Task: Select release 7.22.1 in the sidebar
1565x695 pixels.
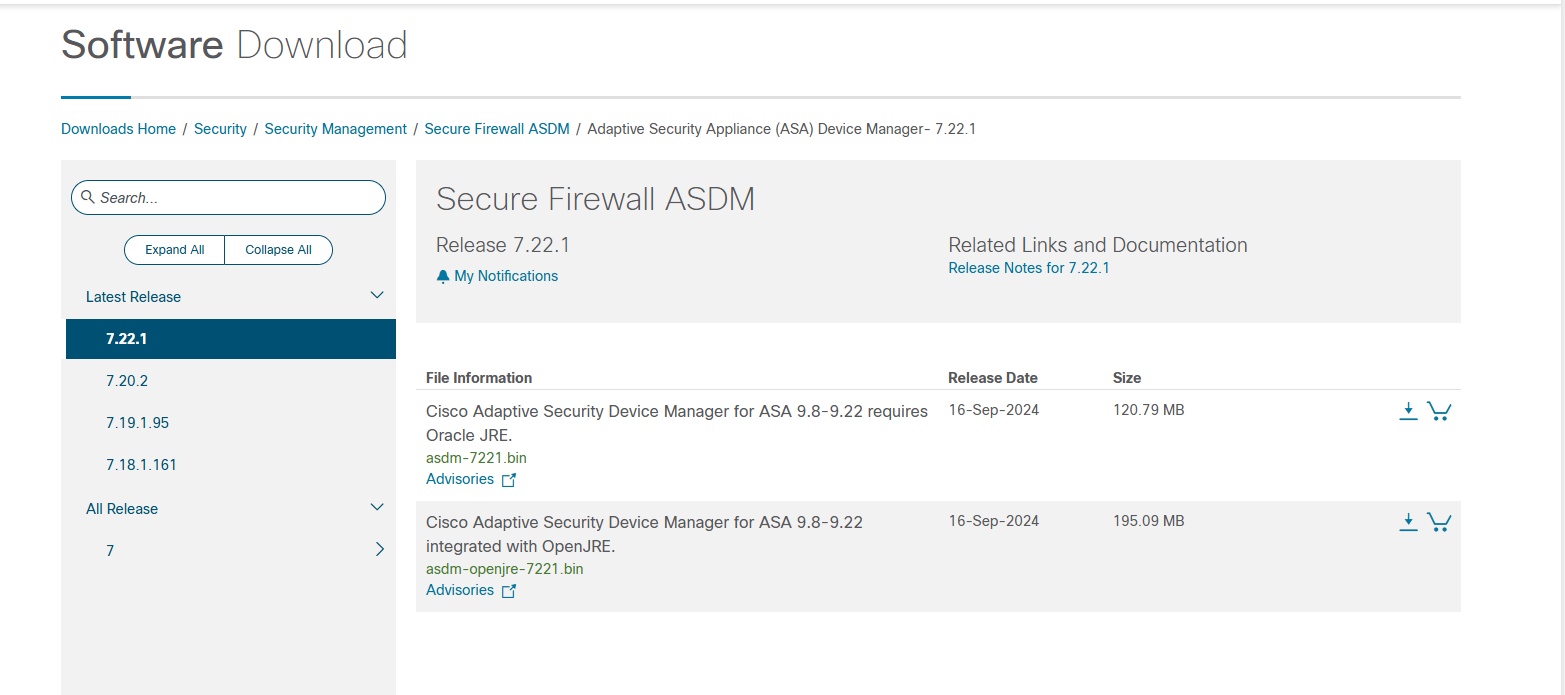Action: [x=231, y=339]
